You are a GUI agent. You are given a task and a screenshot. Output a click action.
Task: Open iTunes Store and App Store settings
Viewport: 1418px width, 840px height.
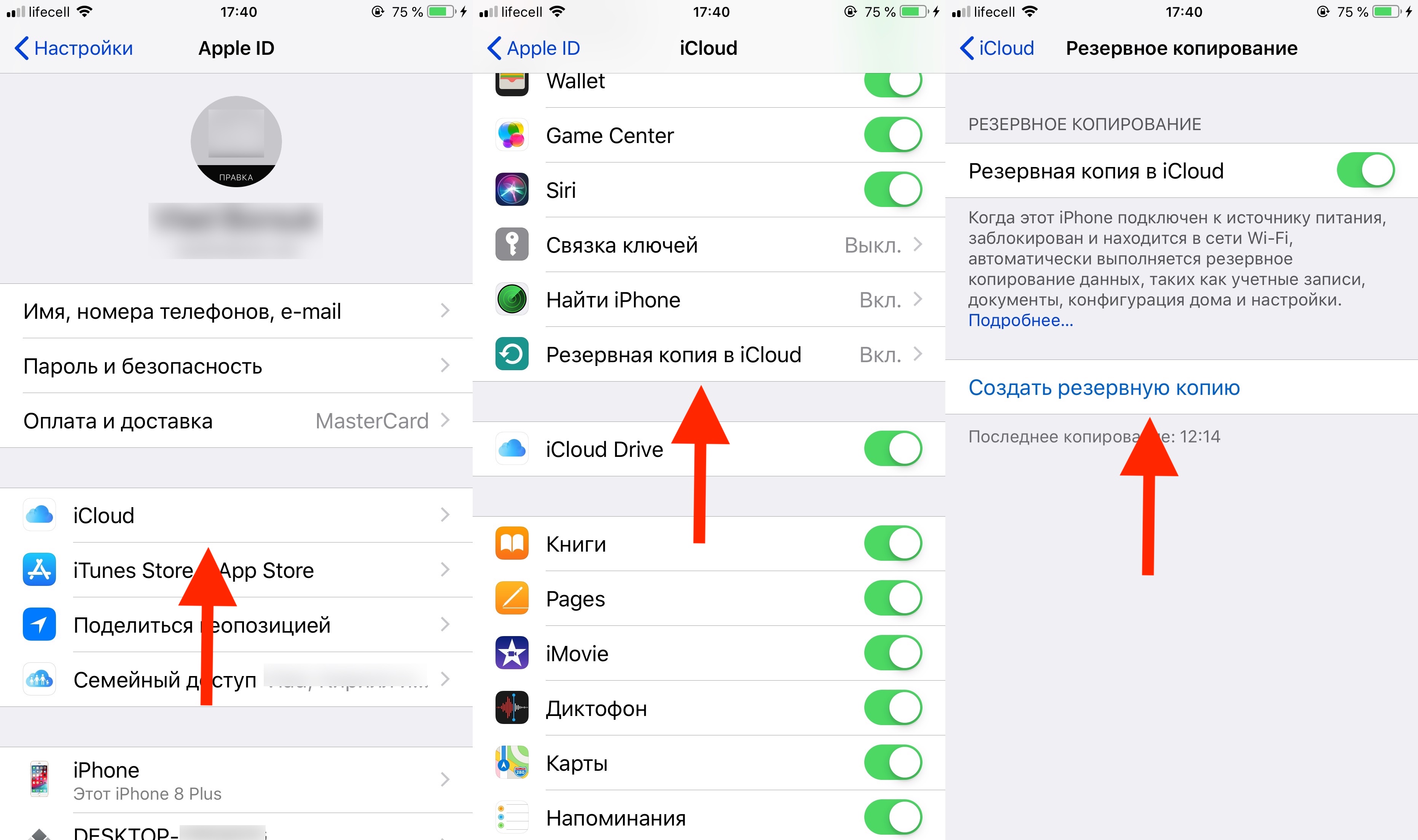click(x=234, y=569)
